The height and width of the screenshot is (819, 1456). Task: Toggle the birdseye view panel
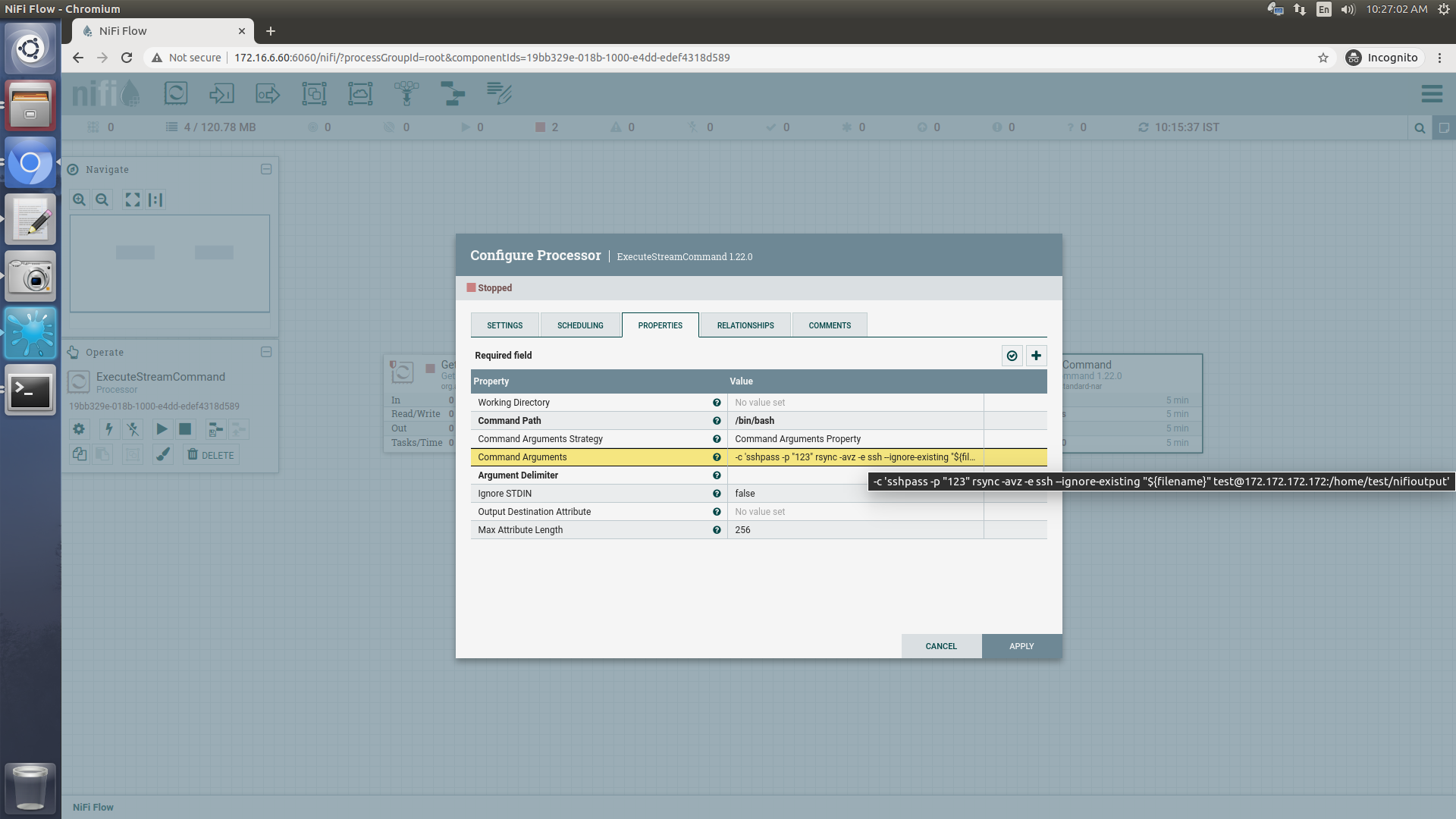pos(1445,127)
